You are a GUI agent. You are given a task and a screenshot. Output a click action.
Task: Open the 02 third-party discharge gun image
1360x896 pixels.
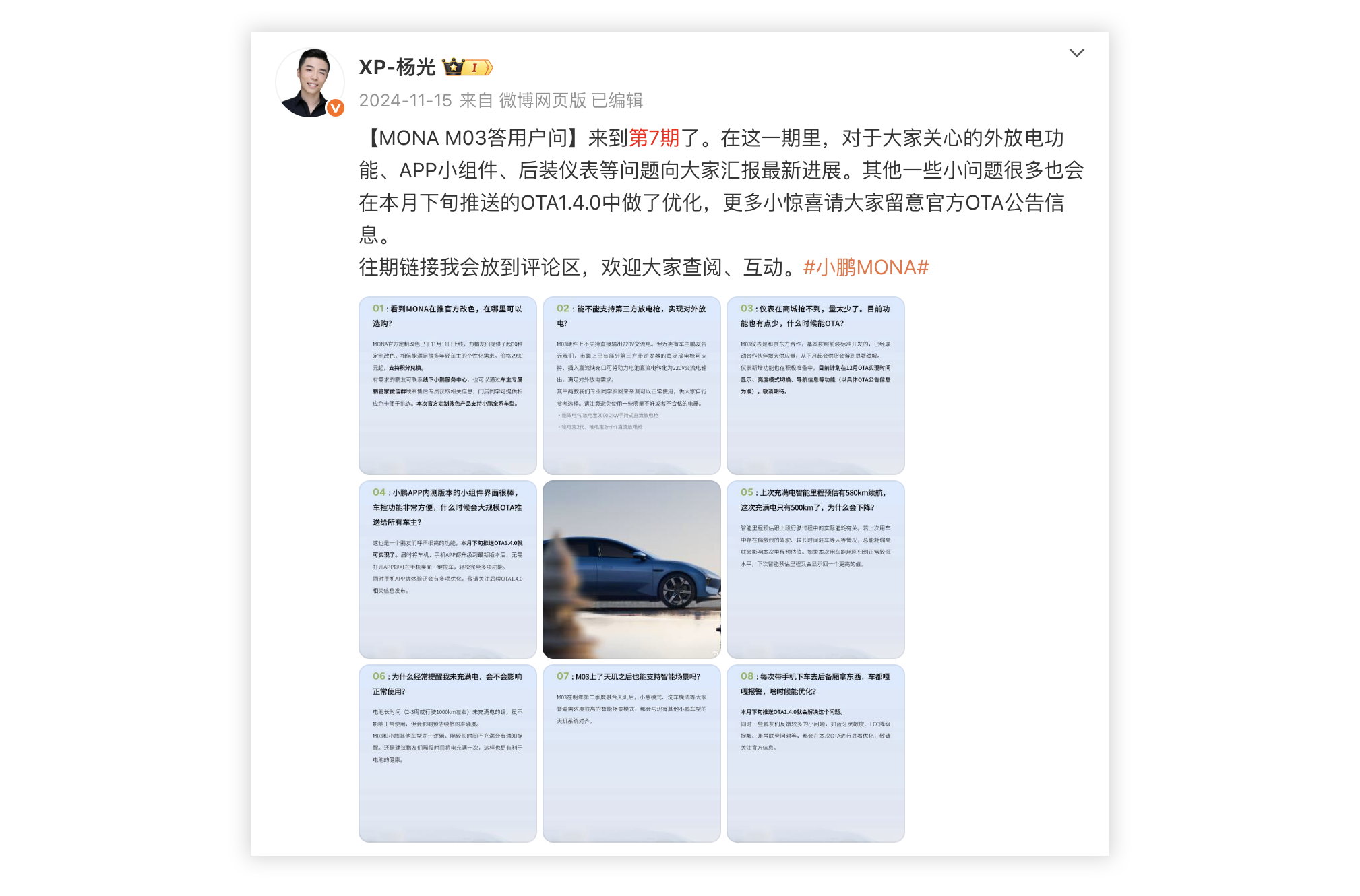tap(631, 385)
